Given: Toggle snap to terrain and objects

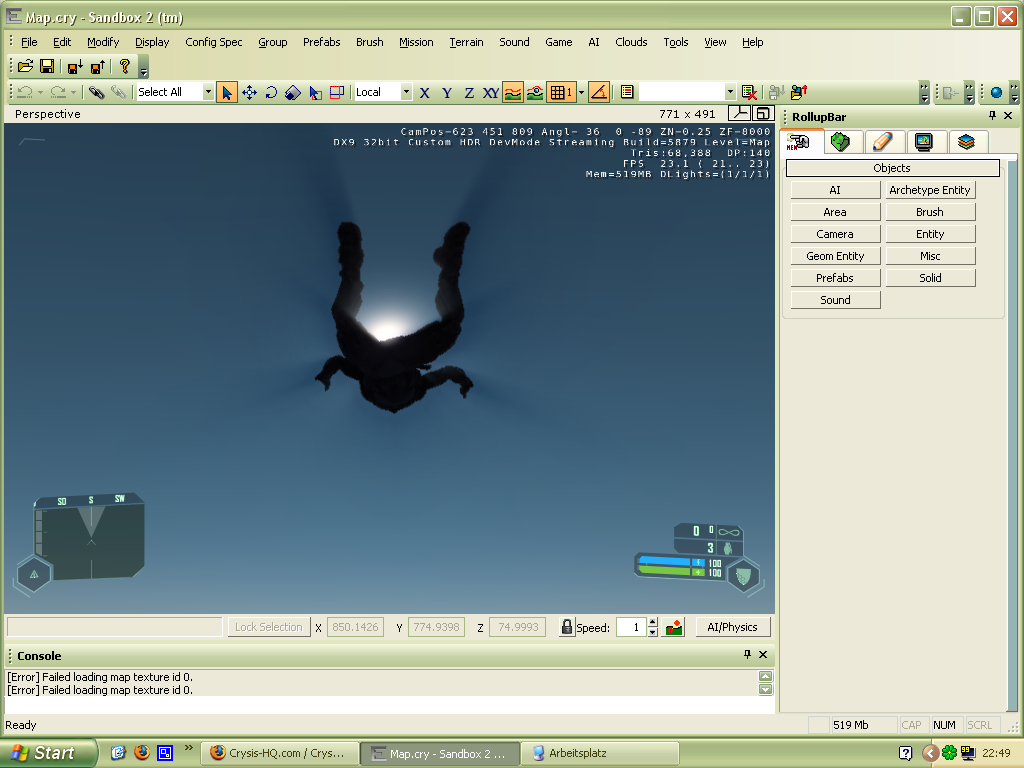Looking at the screenshot, I should 535,92.
